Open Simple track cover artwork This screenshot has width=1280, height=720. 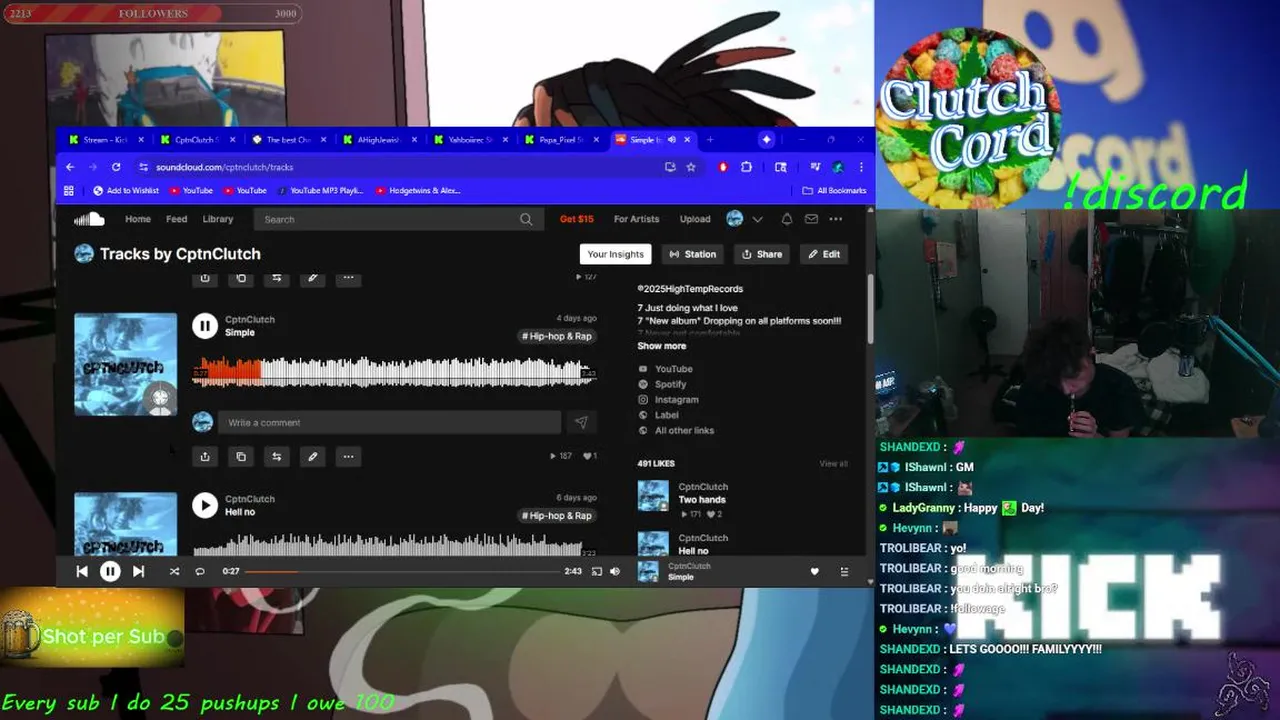(x=125, y=364)
